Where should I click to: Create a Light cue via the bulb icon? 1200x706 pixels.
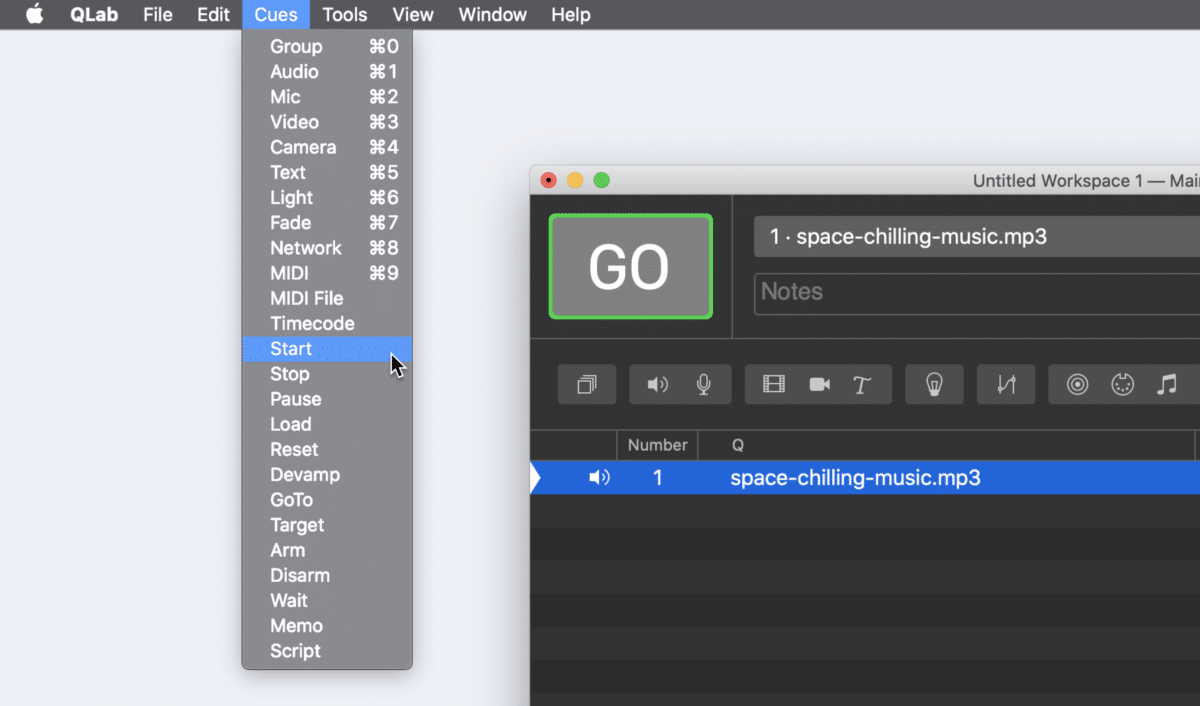pyautogui.click(x=934, y=384)
